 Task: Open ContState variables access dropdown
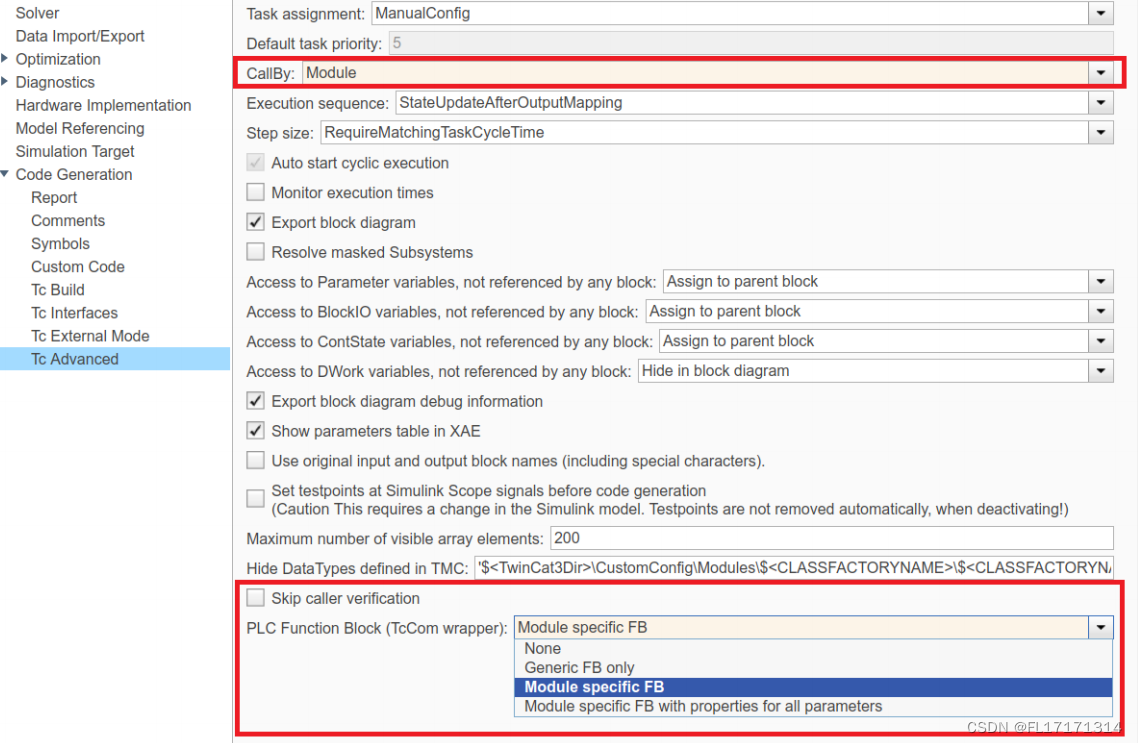[x=1101, y=341]
